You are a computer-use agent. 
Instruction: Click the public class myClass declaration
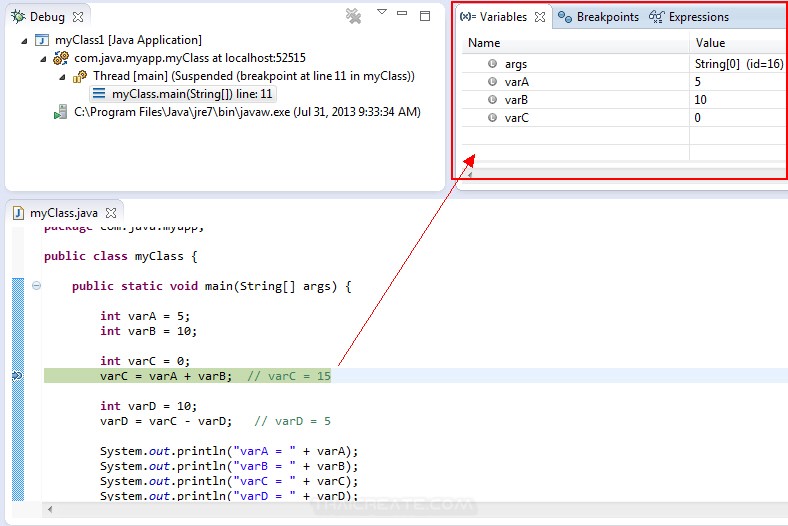[121, 256]
